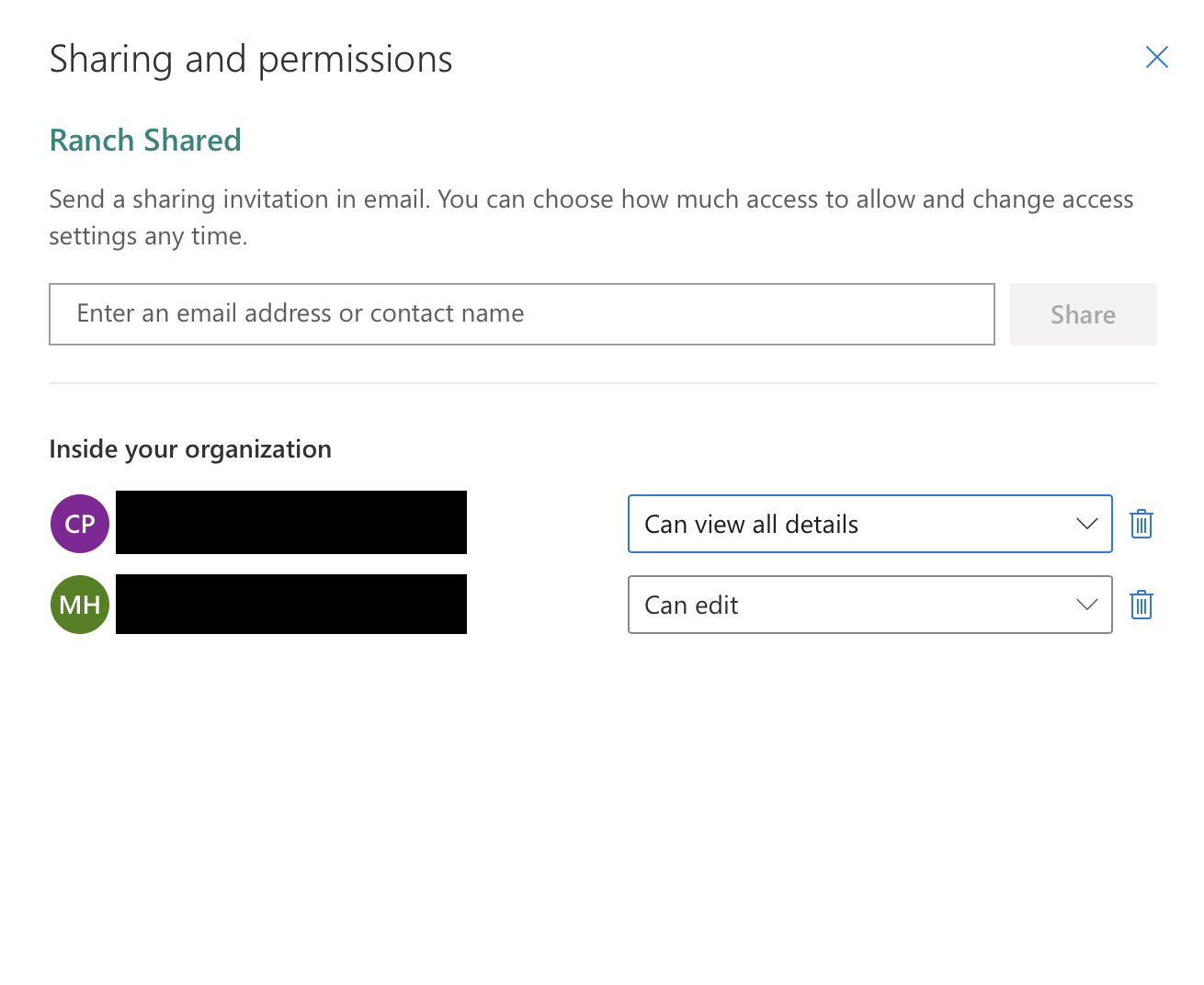
Task: Select the redacted name beside the CP avatar
Action: click(290, 523)
